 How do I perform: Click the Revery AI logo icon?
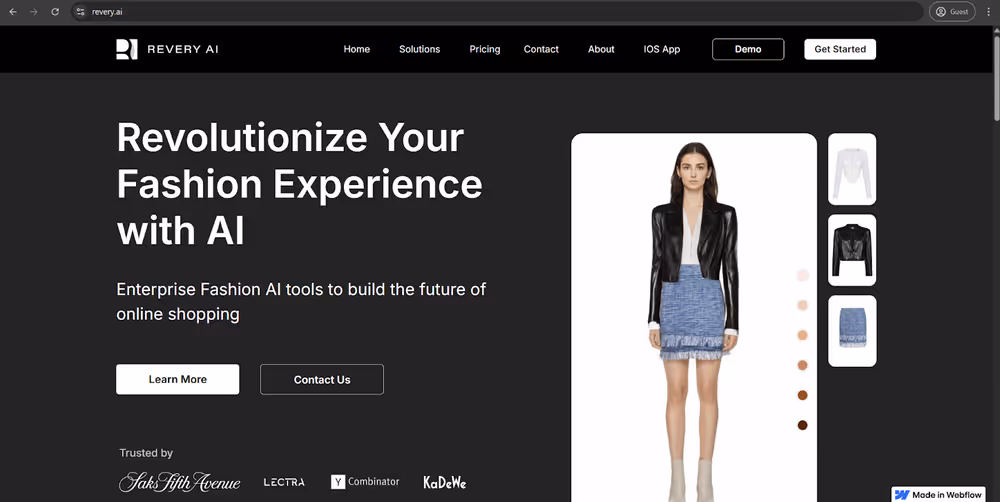(x=127, y=49)
